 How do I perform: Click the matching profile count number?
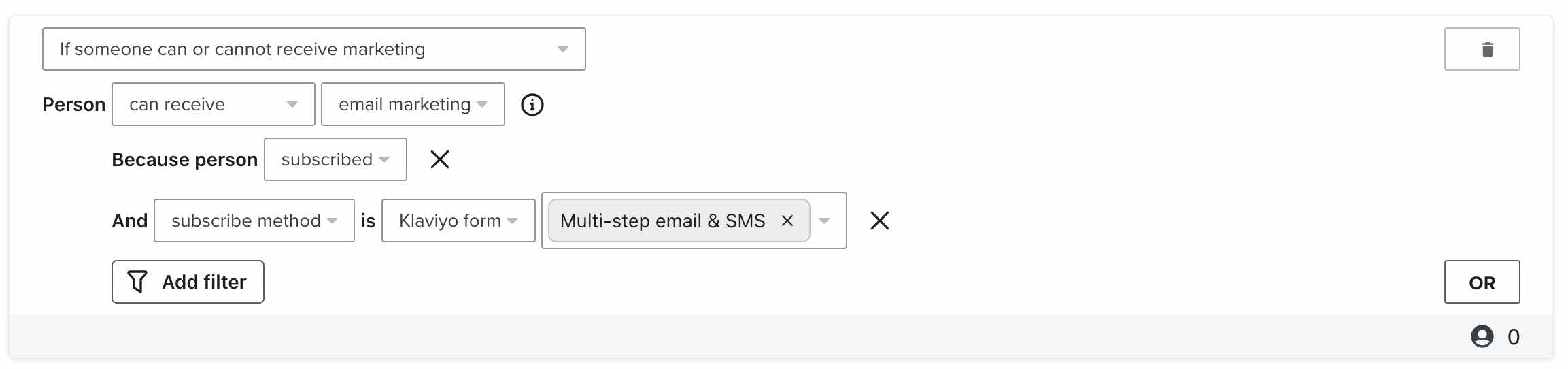(x=1513, y=336)
